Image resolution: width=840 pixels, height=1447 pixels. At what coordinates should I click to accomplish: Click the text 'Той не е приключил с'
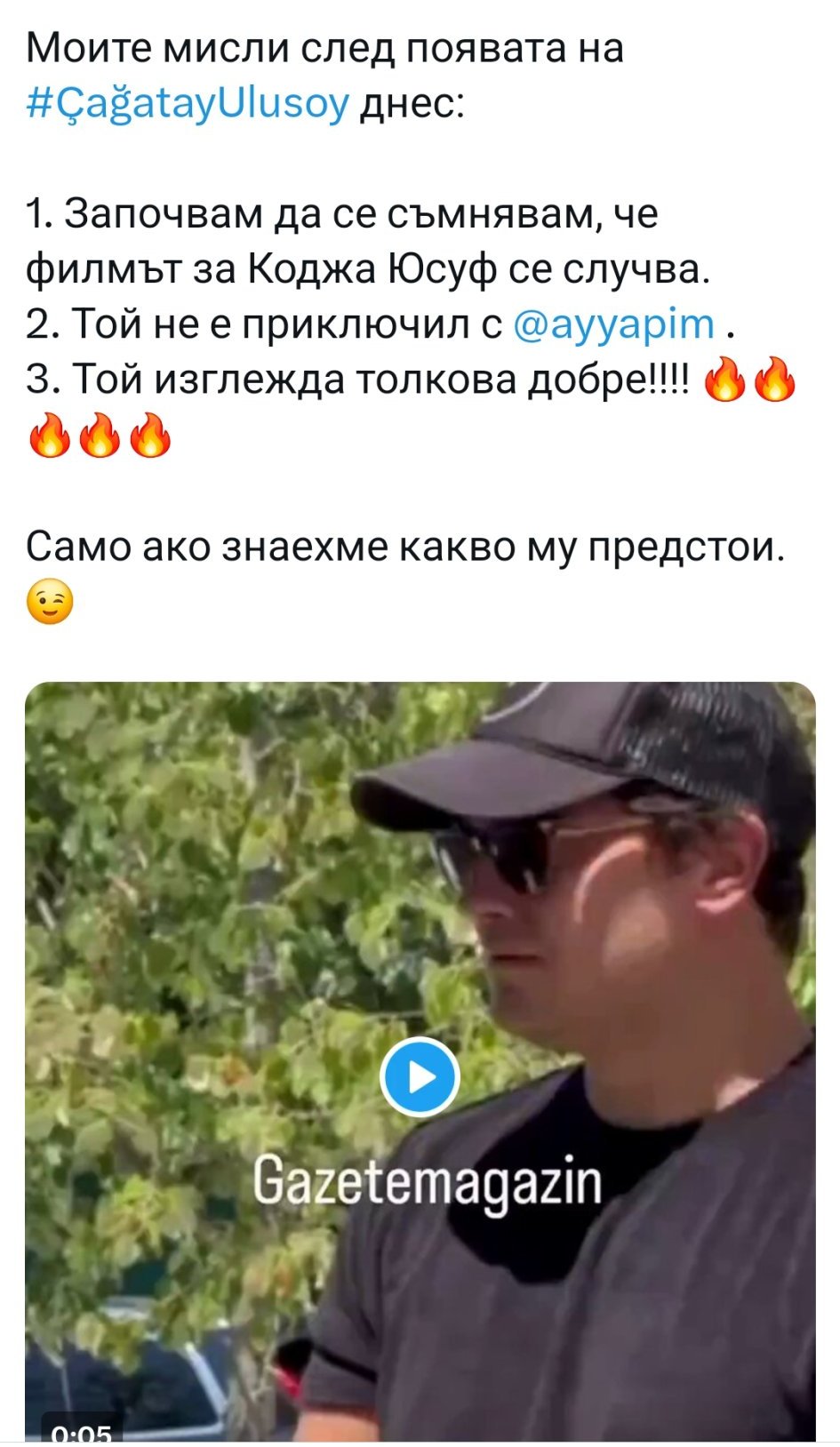point(285,324)
